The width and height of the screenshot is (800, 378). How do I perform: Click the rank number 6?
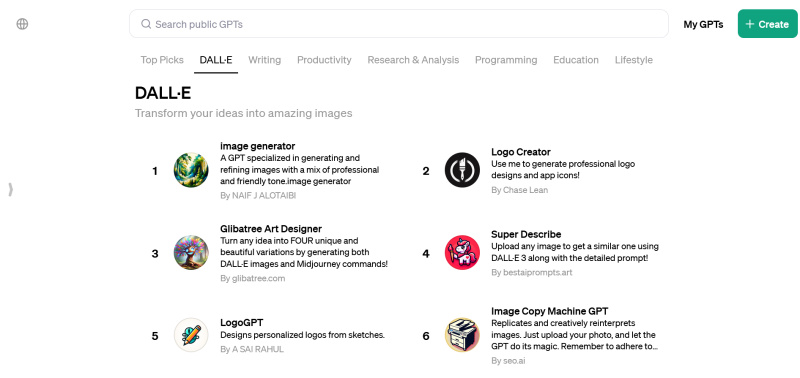click(426, 336)
